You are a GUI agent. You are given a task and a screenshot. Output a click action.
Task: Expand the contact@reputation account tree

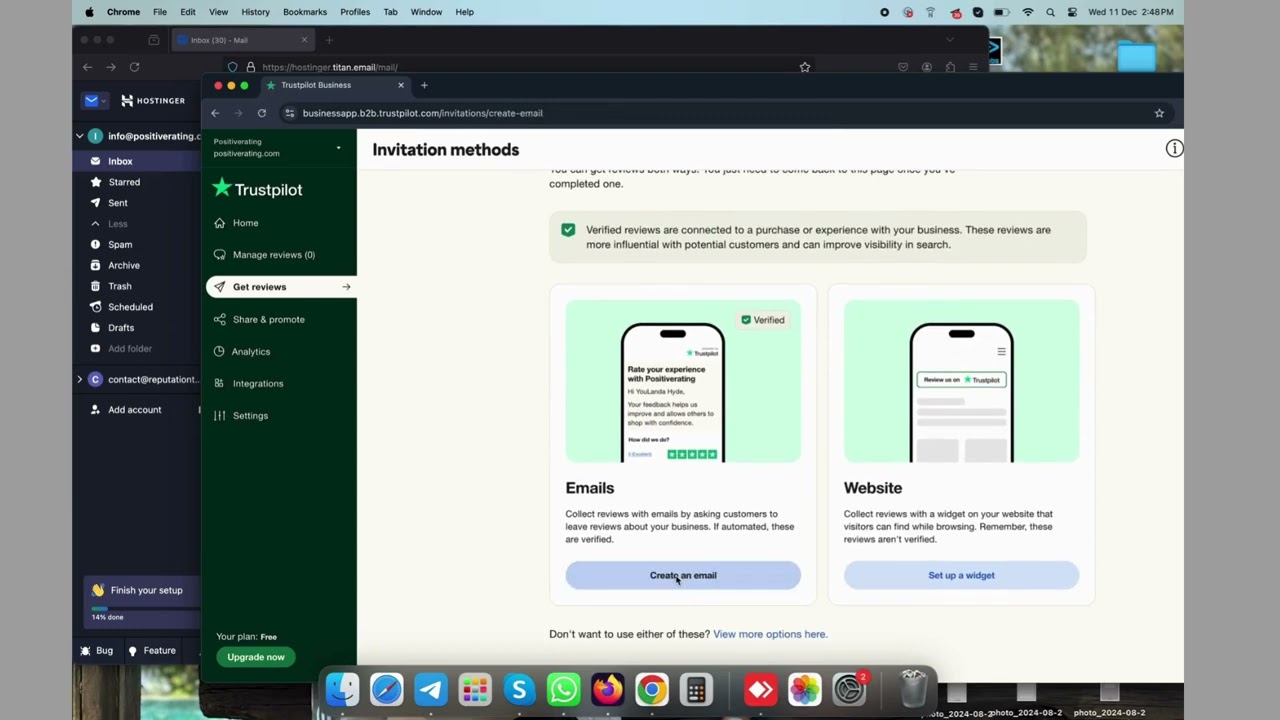79,380
